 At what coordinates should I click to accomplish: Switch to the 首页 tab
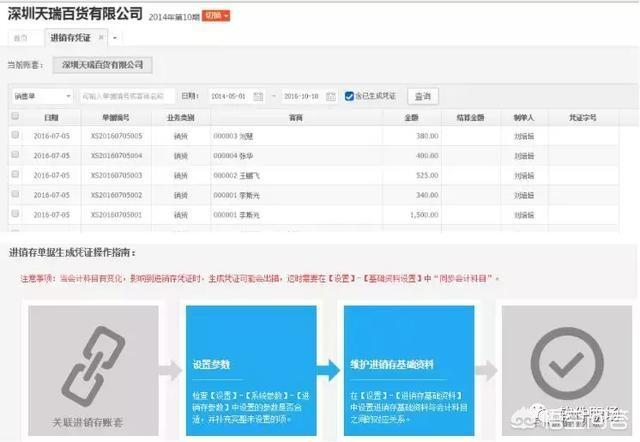pyautogui.click(x=21, y=38)
